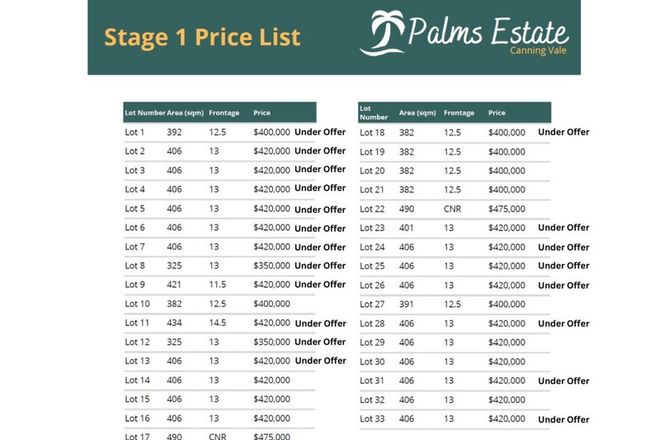The image size is (660, 440).
Task: Select the right table's Area (sqm) header
Action: 417,113
